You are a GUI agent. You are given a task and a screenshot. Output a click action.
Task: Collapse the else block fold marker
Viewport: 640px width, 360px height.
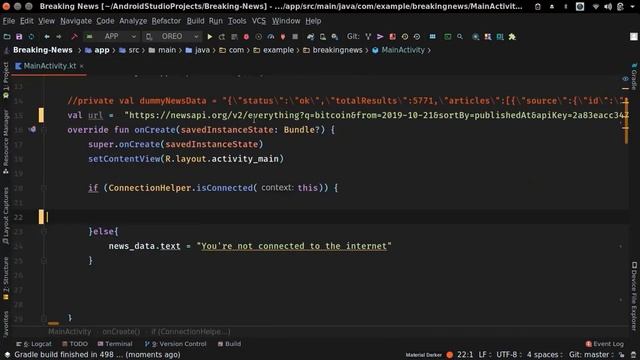[44, 231]
